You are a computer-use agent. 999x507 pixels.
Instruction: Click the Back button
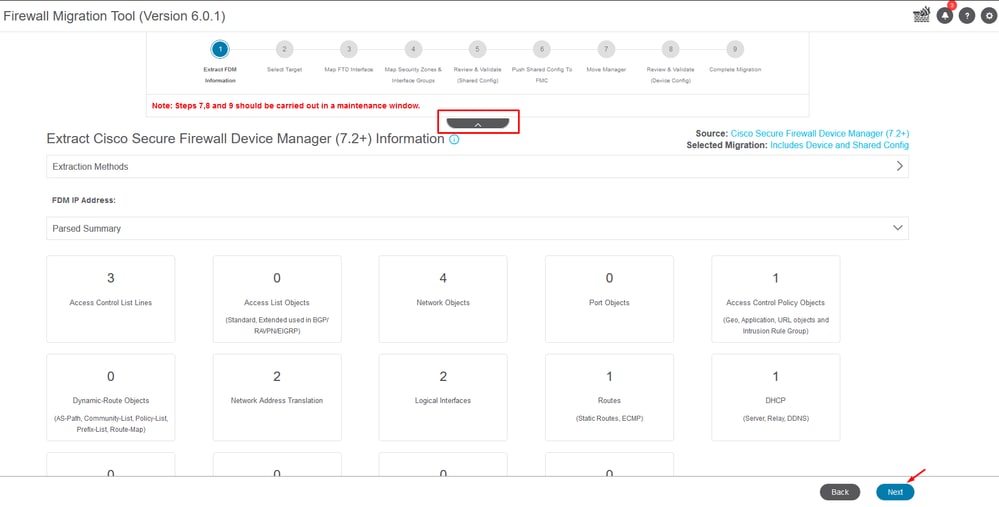840,492
